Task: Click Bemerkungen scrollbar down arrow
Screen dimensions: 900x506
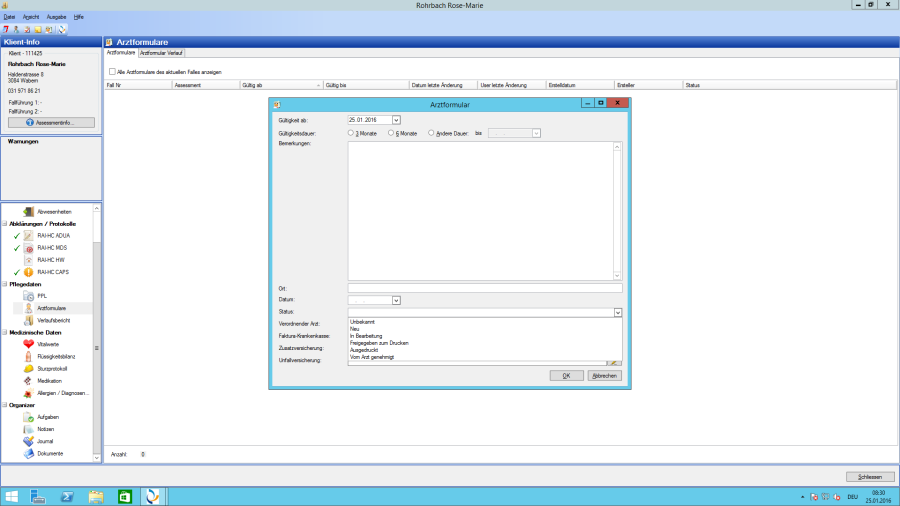Action: (x=617, y=276)
